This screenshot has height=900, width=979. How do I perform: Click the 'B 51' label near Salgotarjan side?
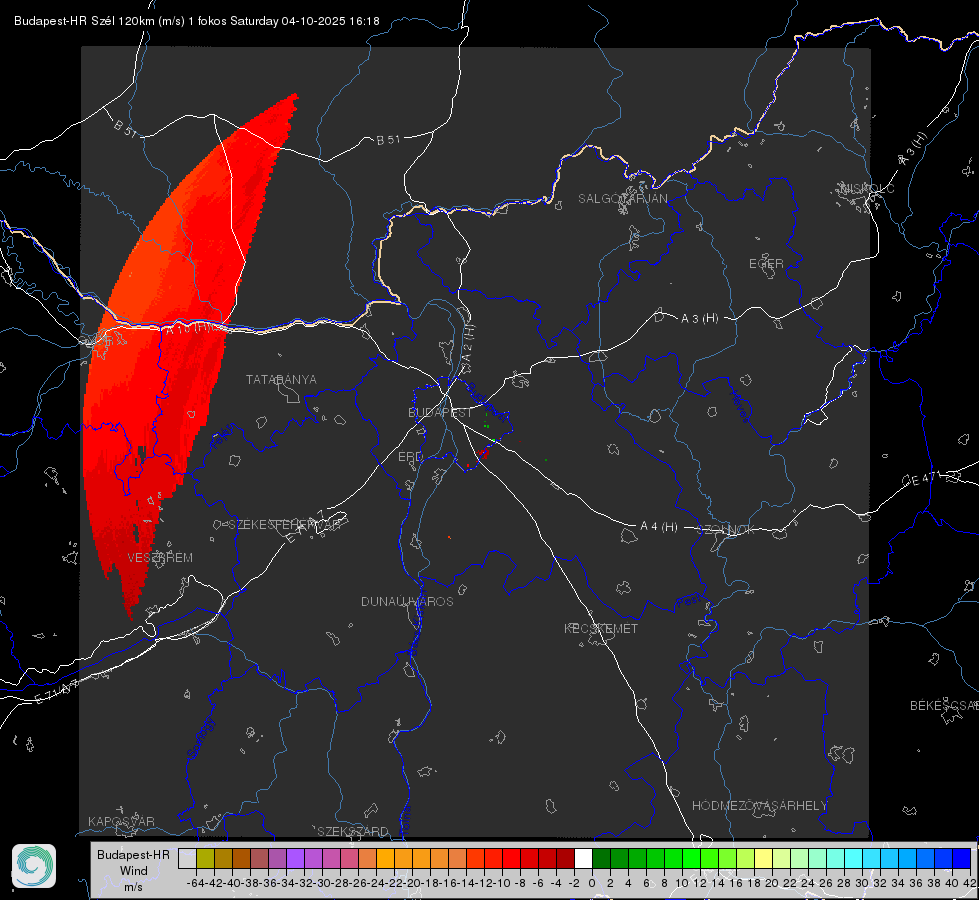pos(388,140)
